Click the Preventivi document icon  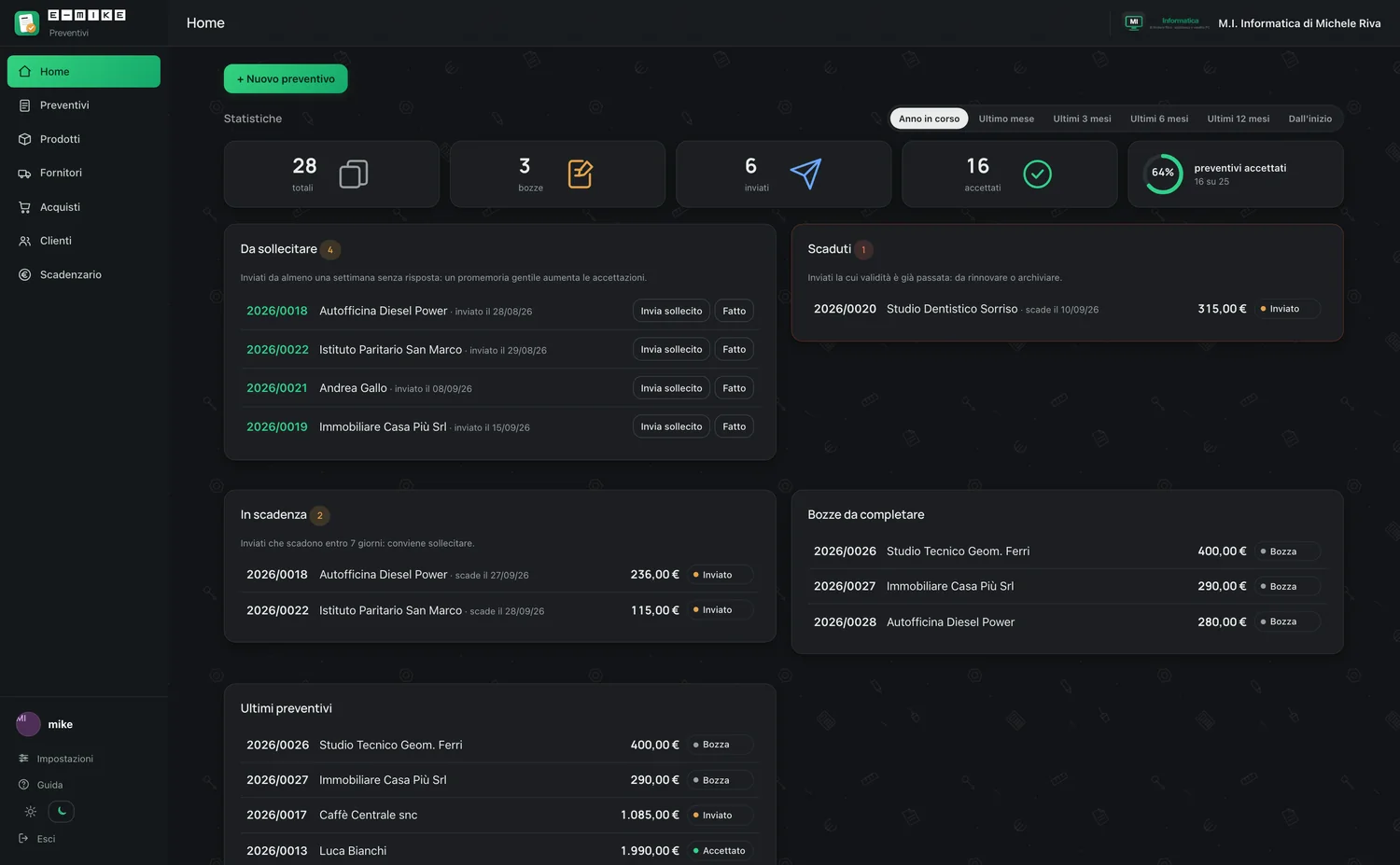tap(25, 105)
